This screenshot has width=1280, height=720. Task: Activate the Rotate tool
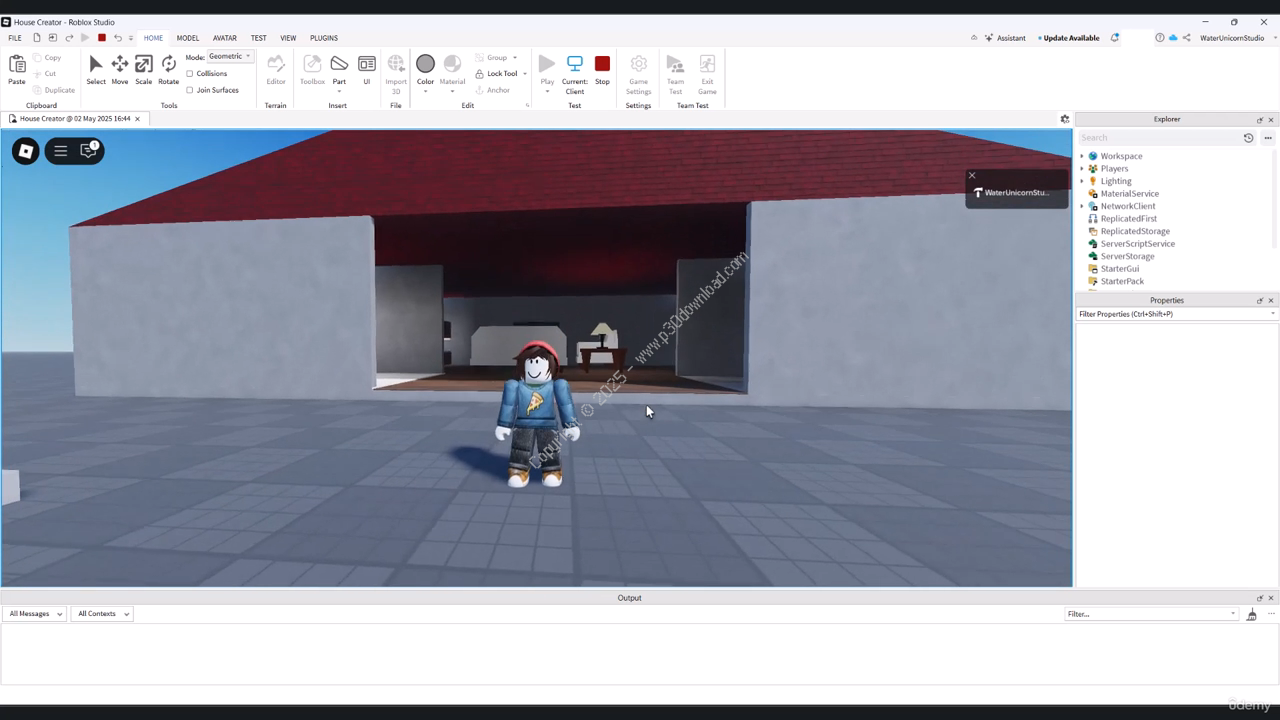coord(169,64)
